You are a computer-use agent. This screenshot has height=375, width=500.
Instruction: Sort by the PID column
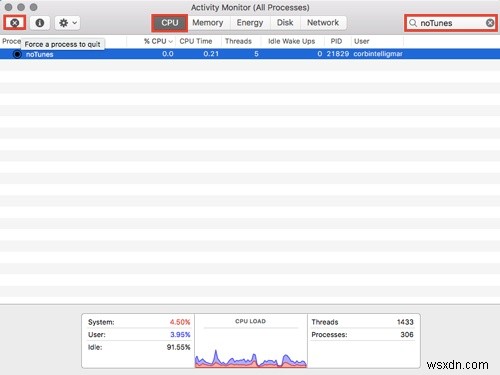tap(336, 41)
